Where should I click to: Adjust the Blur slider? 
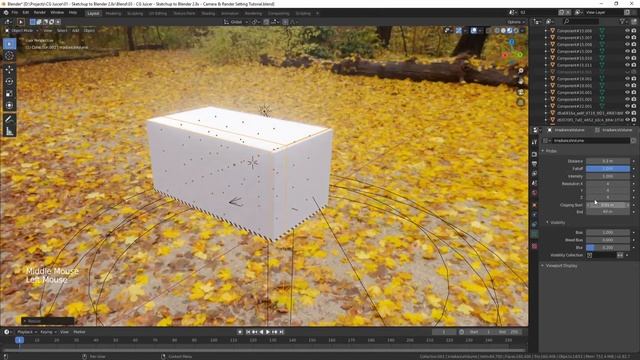pos(608,247)
